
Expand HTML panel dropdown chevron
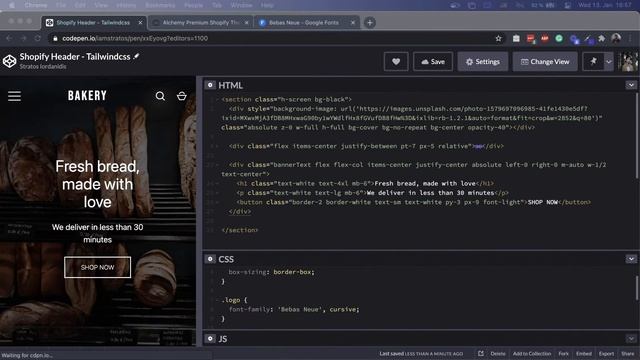[631, 85]
